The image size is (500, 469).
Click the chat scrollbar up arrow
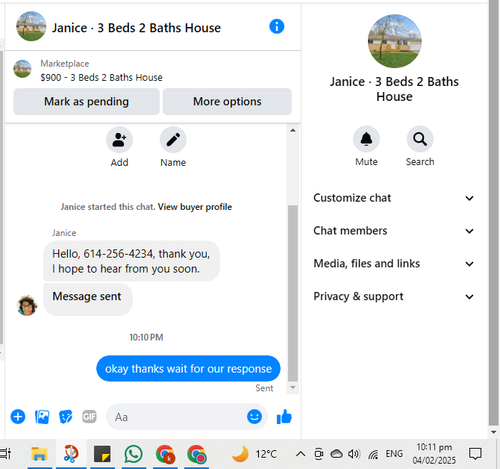point(293,130)
